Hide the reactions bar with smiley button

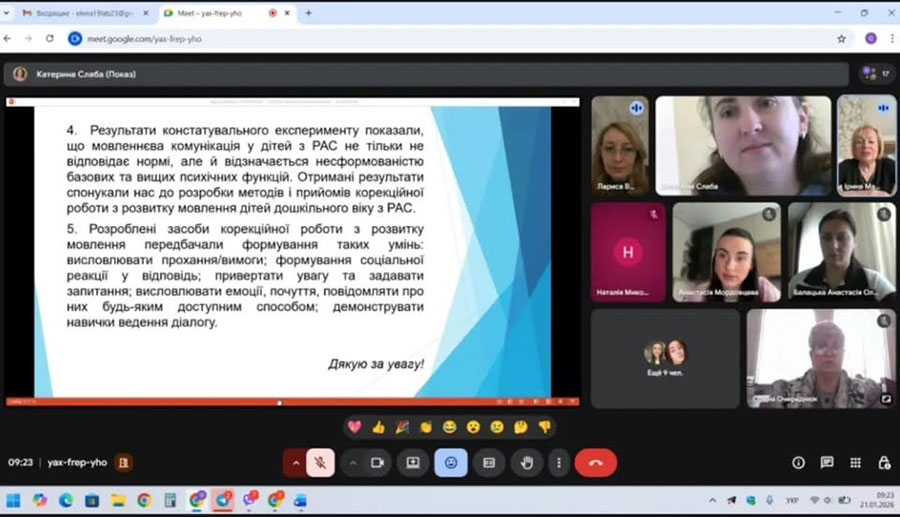pos(451,462)
